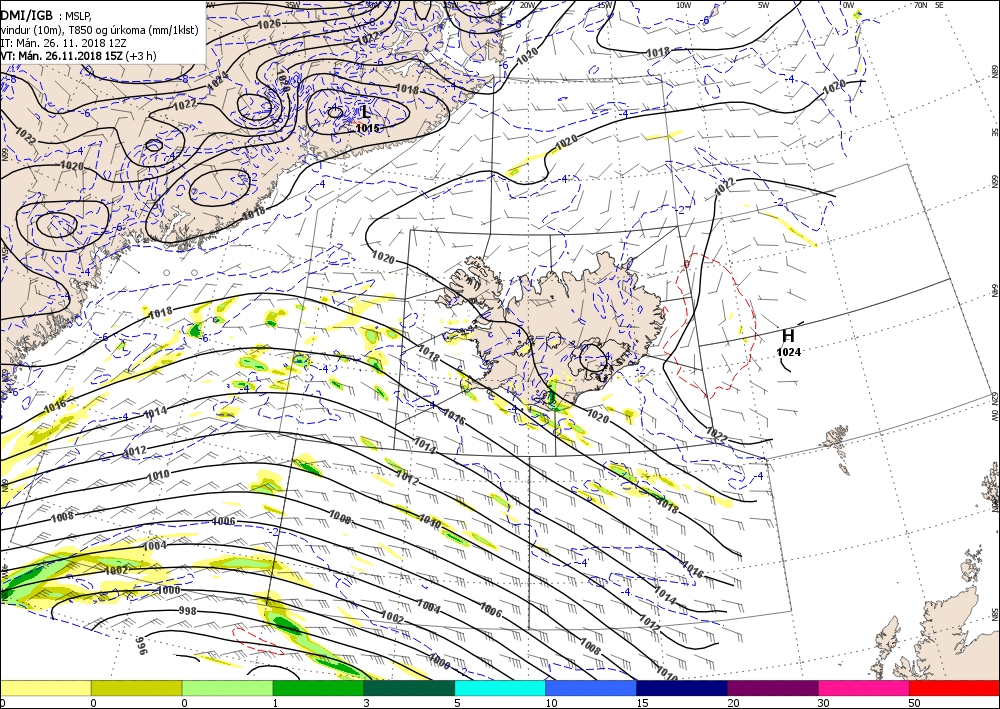Click the '5W' longitude label
The image size is (1000, 709).
763,5
